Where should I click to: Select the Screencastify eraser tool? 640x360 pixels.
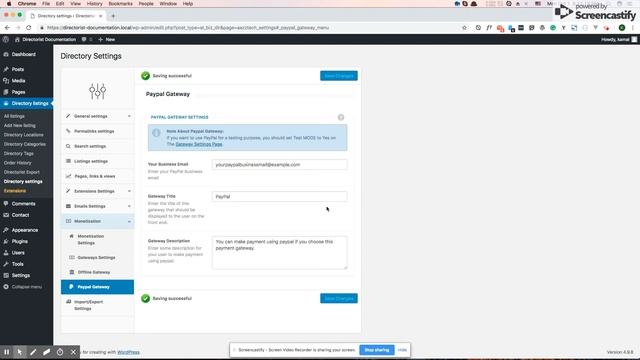pyautogui.click(x=47, y=352)
